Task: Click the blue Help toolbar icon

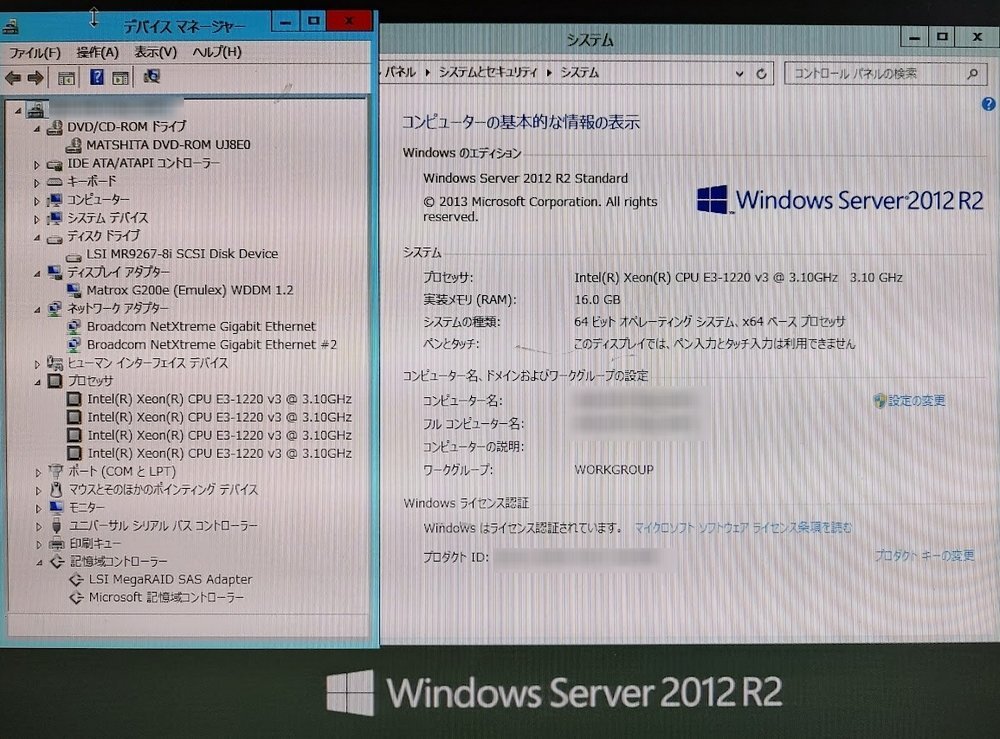Action: click(x=96, y=77)
